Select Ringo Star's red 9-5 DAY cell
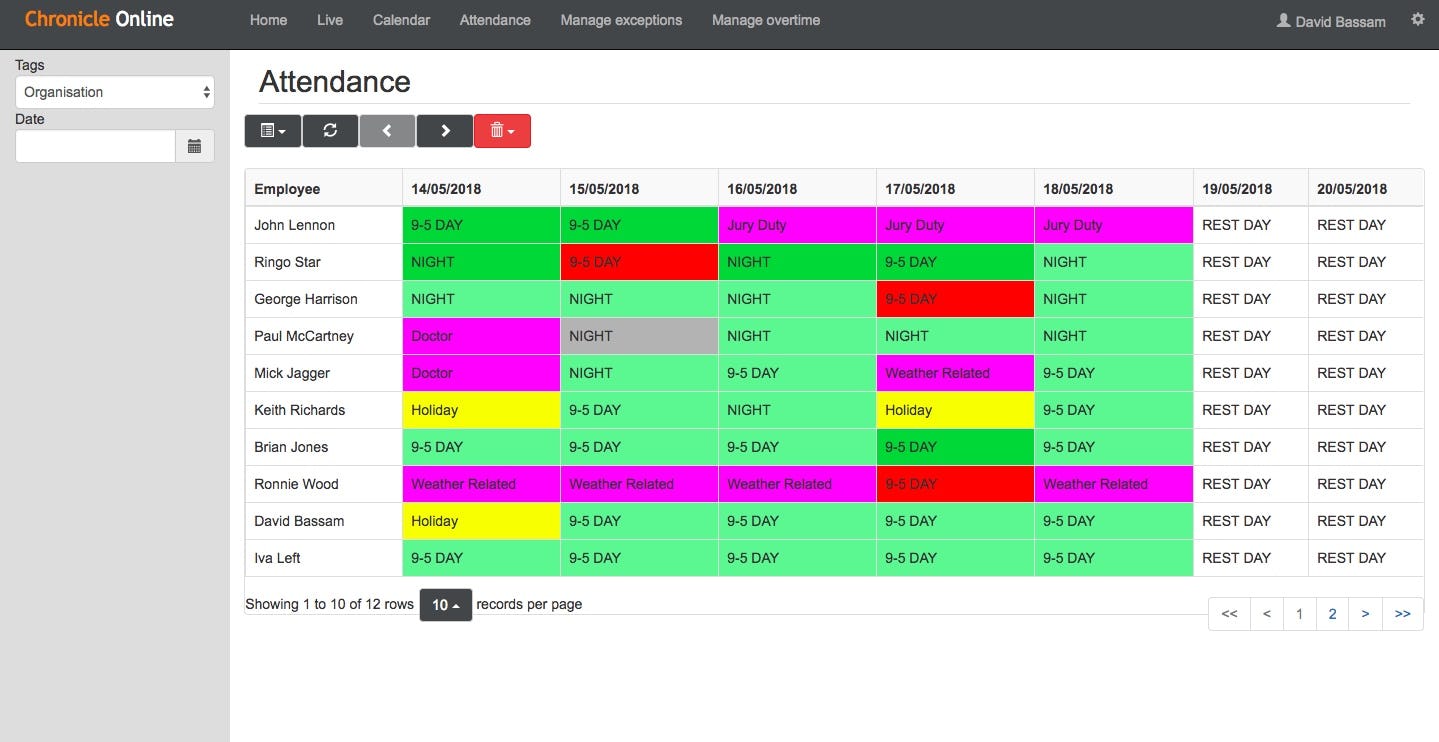 638,261
